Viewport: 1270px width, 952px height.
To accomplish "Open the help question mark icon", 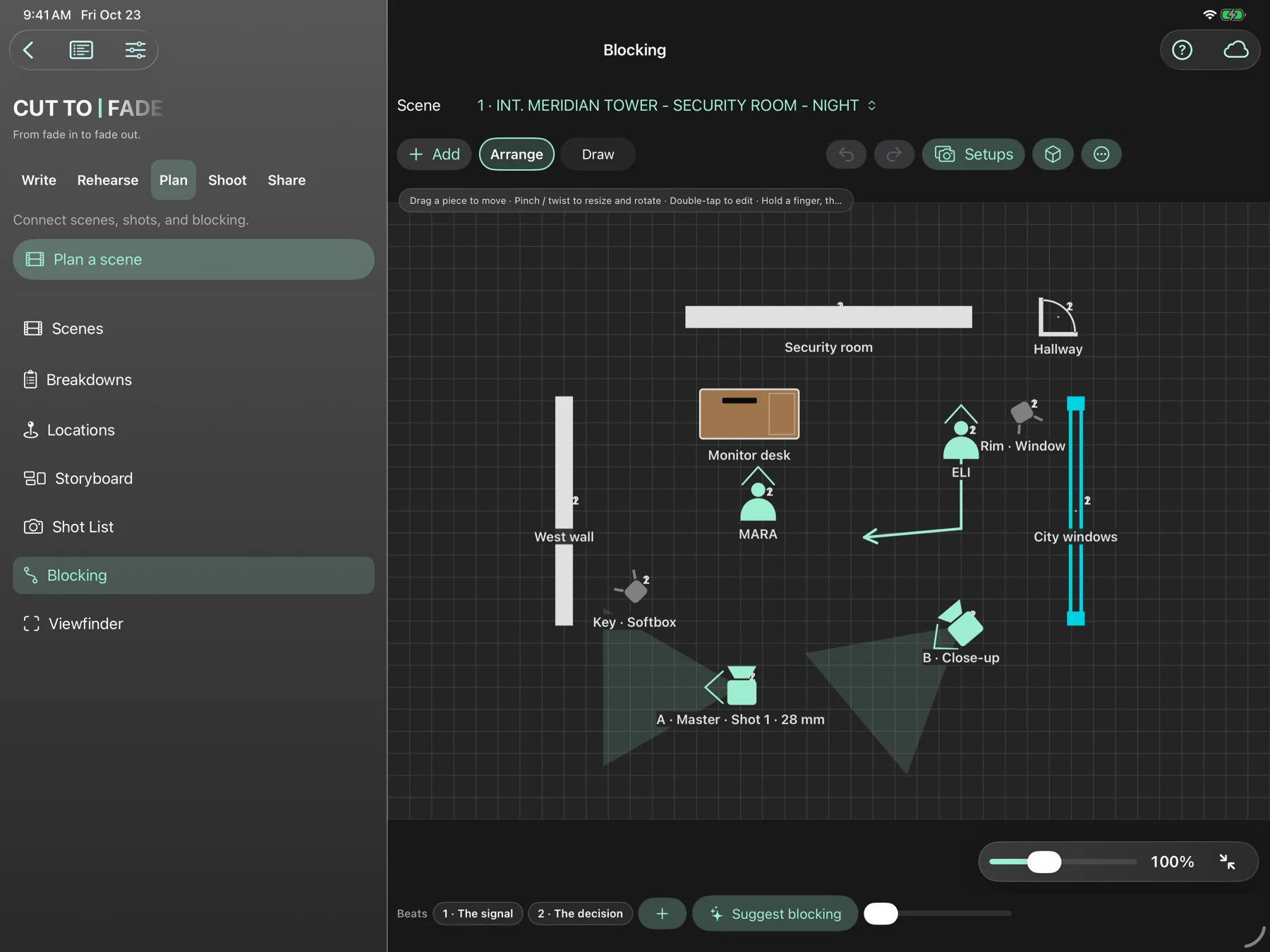I will [1182, 50].
